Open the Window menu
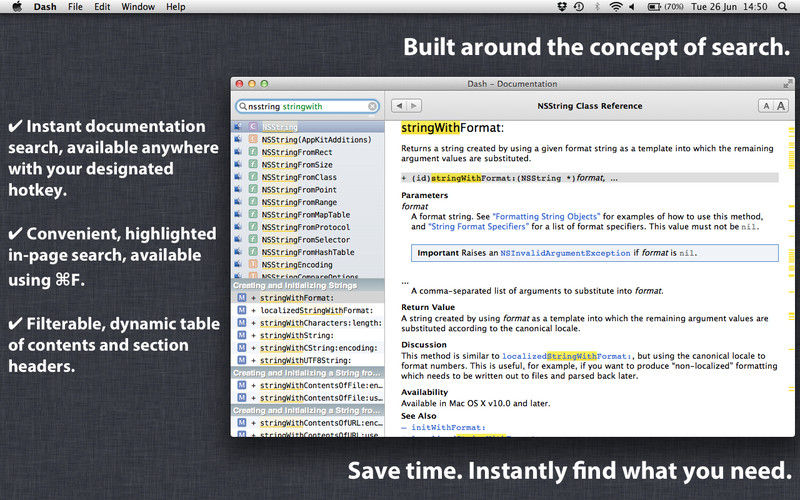 (x=138, y=7)
